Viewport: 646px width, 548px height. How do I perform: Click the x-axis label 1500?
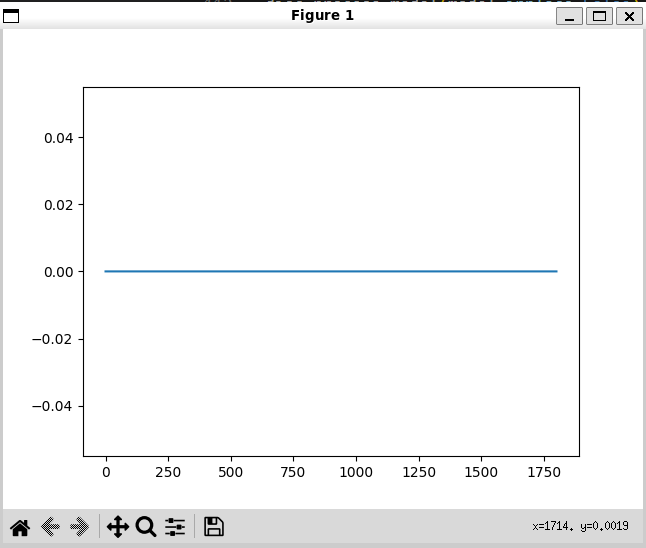481,472
